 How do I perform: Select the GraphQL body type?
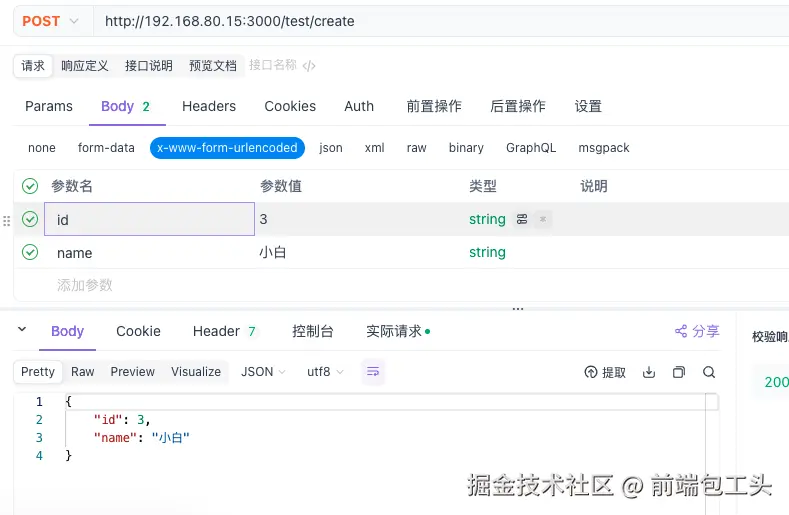(x=531, y=148)
